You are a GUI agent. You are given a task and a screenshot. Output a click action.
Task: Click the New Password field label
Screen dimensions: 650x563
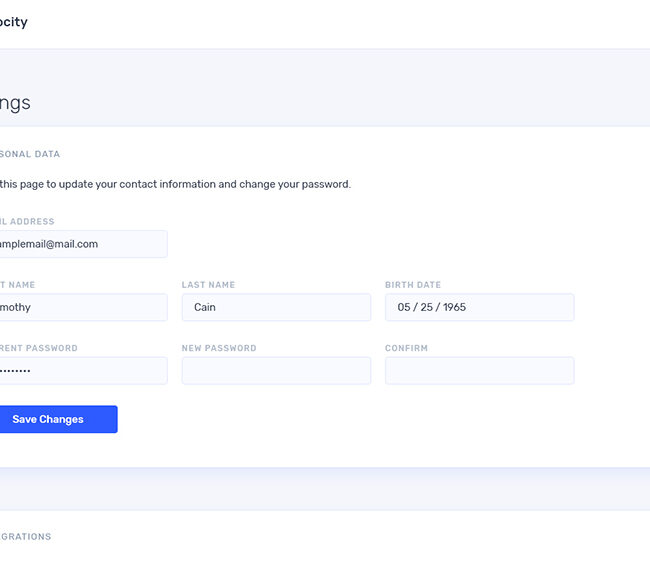(218, 348)
